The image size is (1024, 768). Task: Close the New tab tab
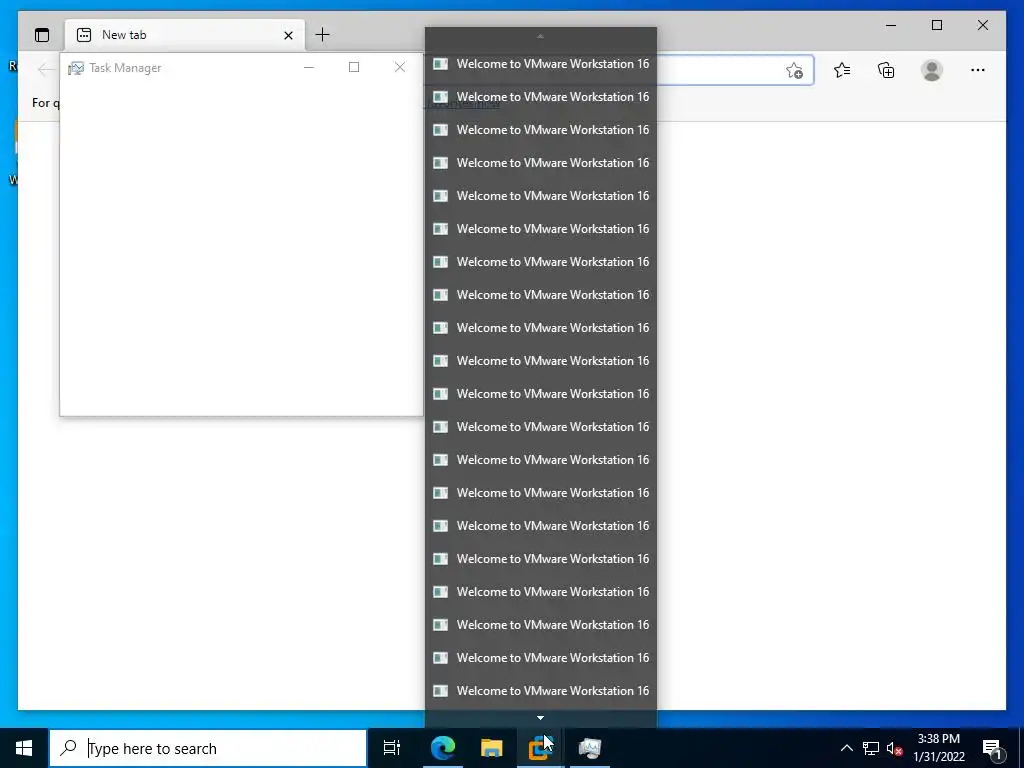coord(288,35)
